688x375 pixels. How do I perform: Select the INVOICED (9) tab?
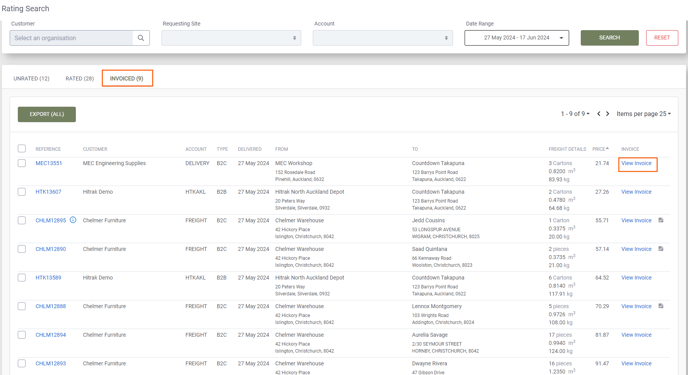point(126,79)
